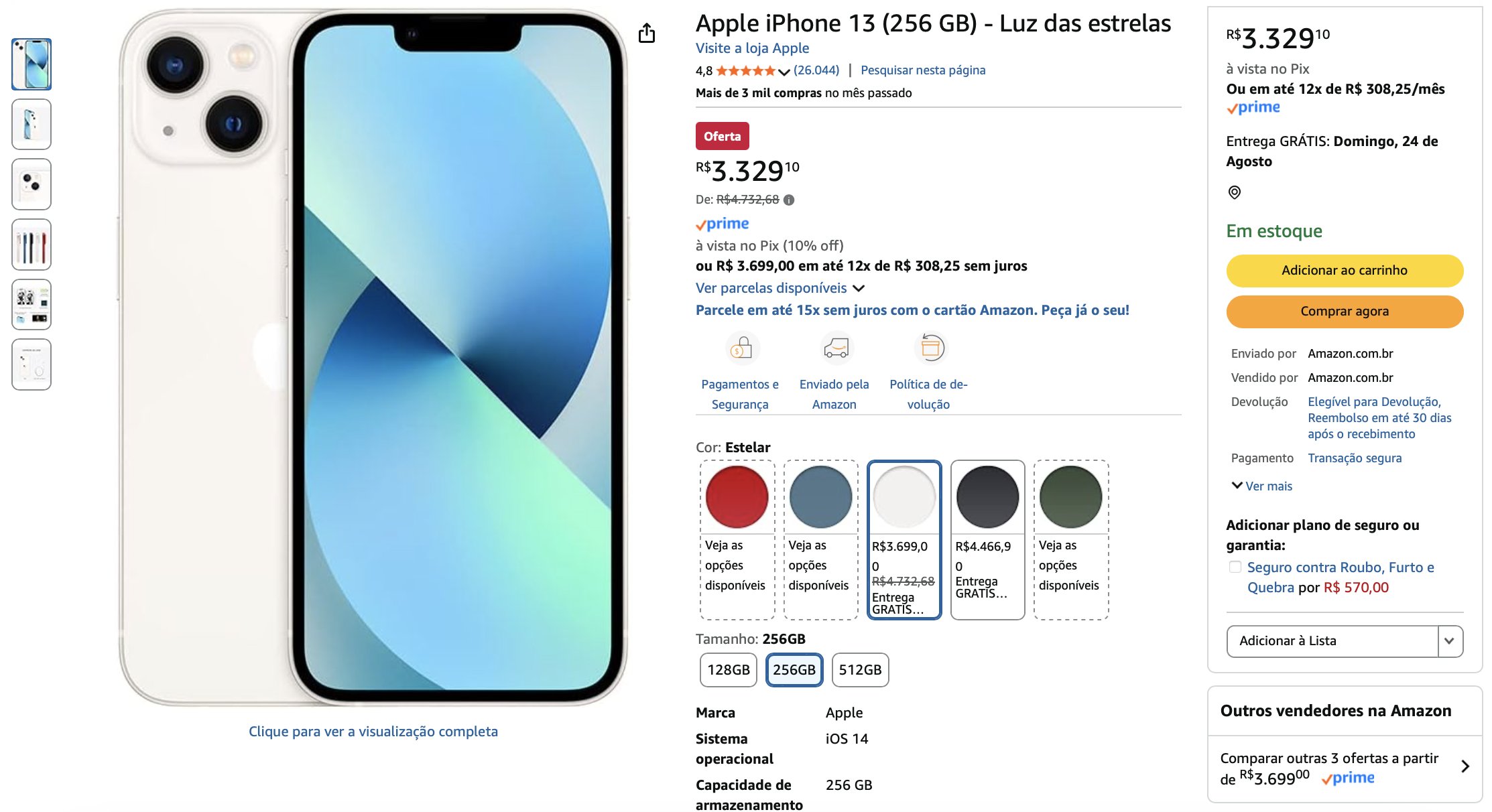
Task: Click the Política de devolução box icon
Action: 931,348
